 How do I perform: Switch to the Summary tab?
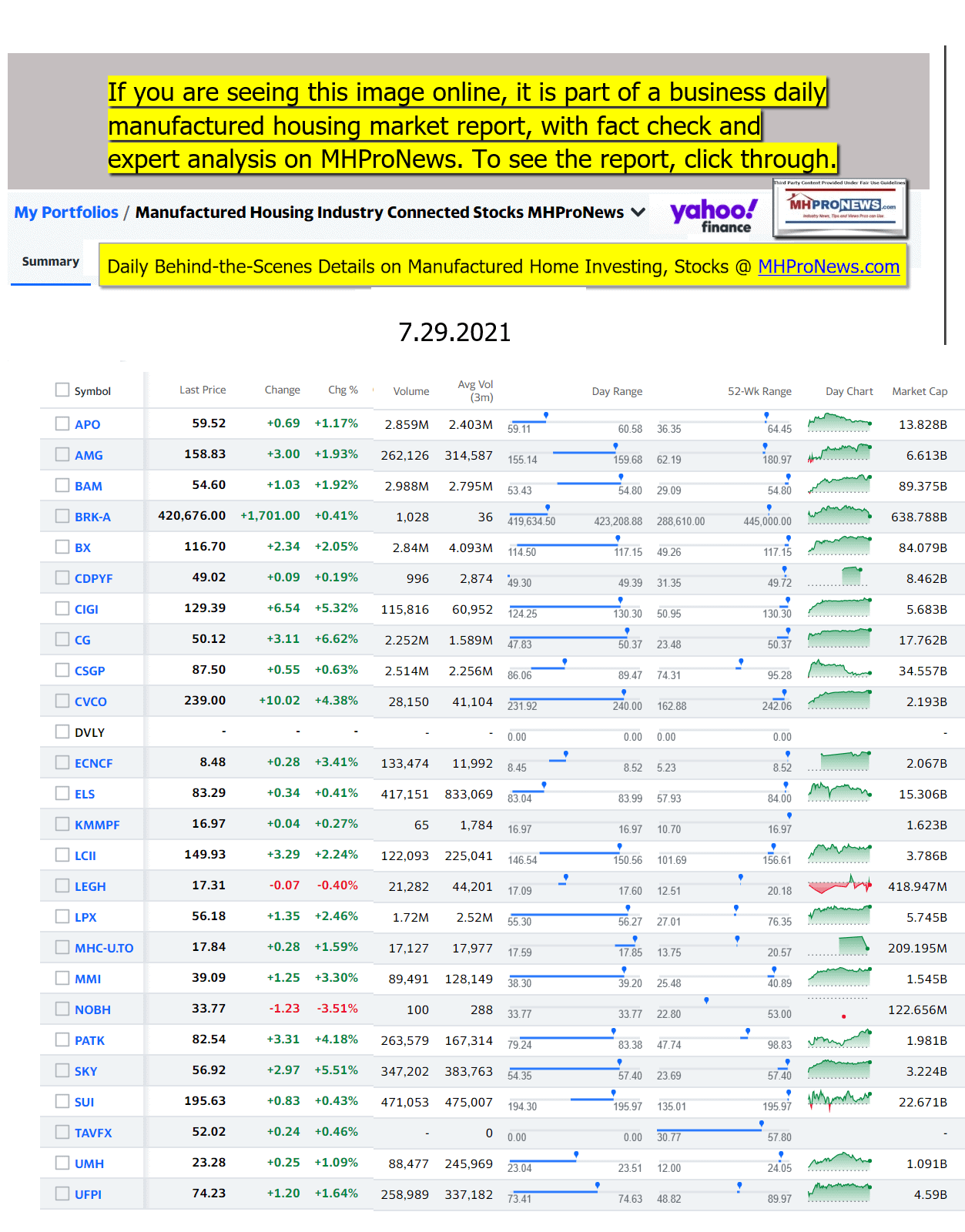click(x=51, y=262)
